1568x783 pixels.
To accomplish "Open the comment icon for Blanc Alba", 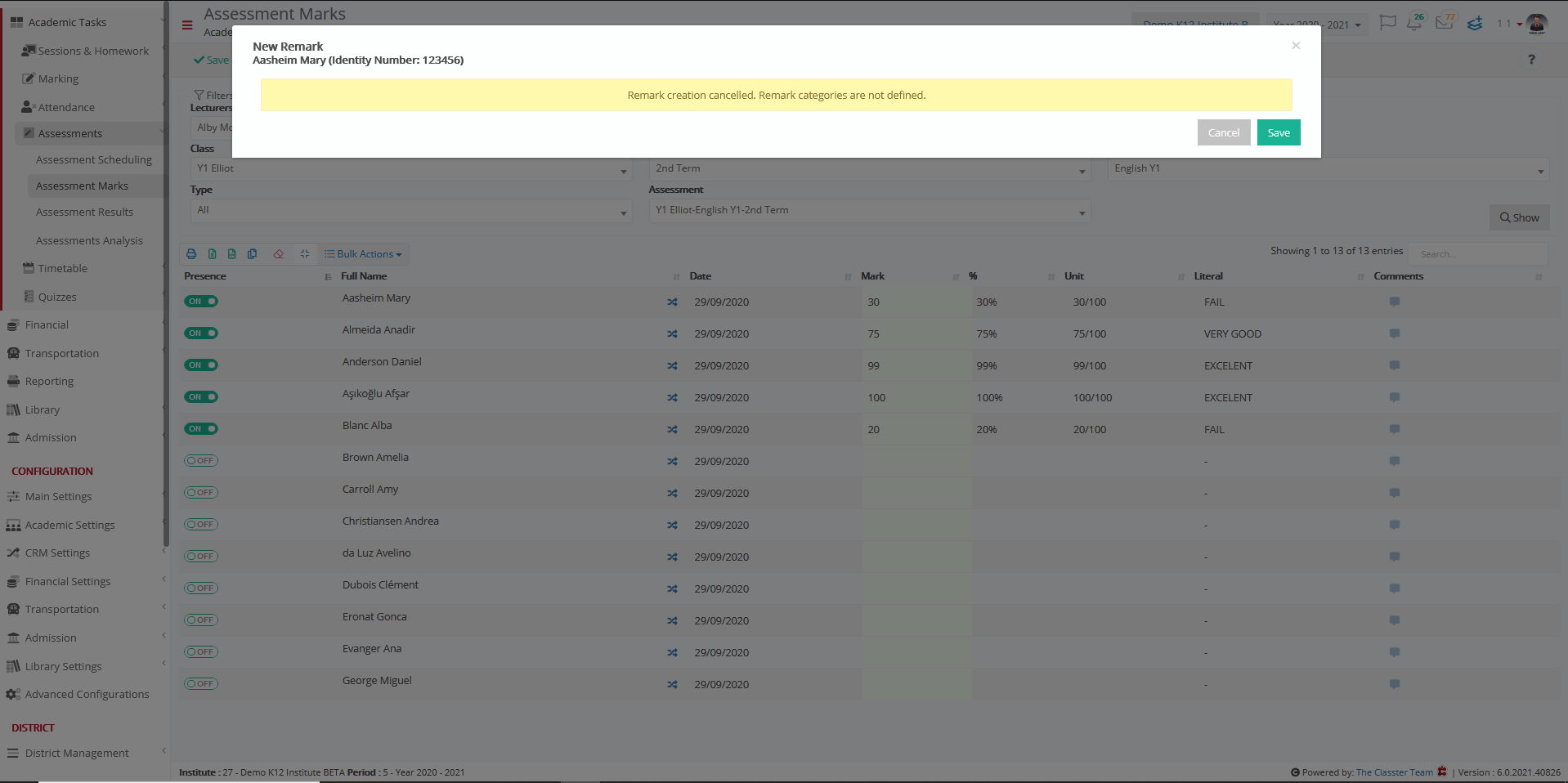I will [x=1395, y=429].
